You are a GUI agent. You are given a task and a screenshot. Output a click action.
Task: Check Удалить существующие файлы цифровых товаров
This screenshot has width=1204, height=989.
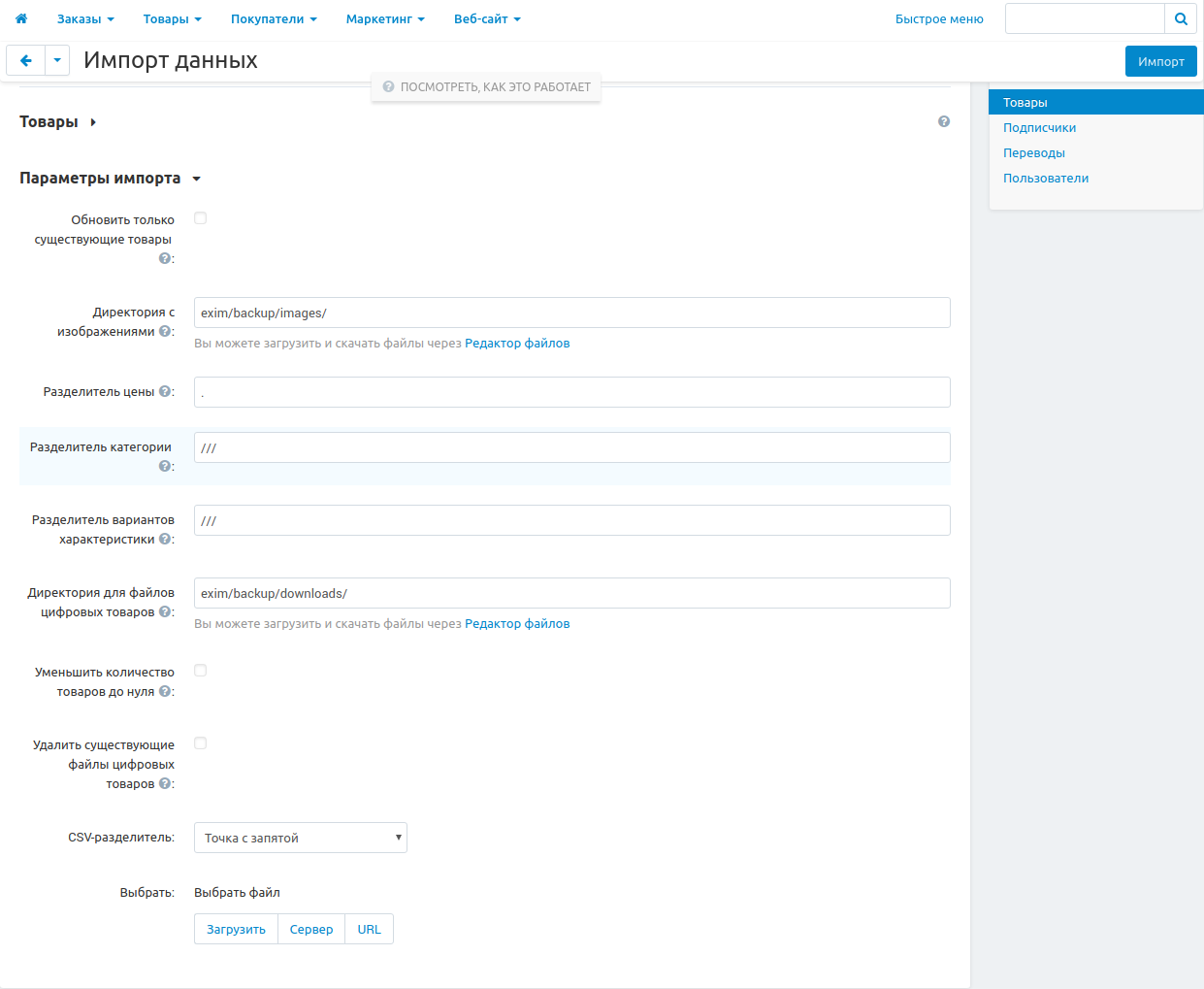(x=201, y=743)
